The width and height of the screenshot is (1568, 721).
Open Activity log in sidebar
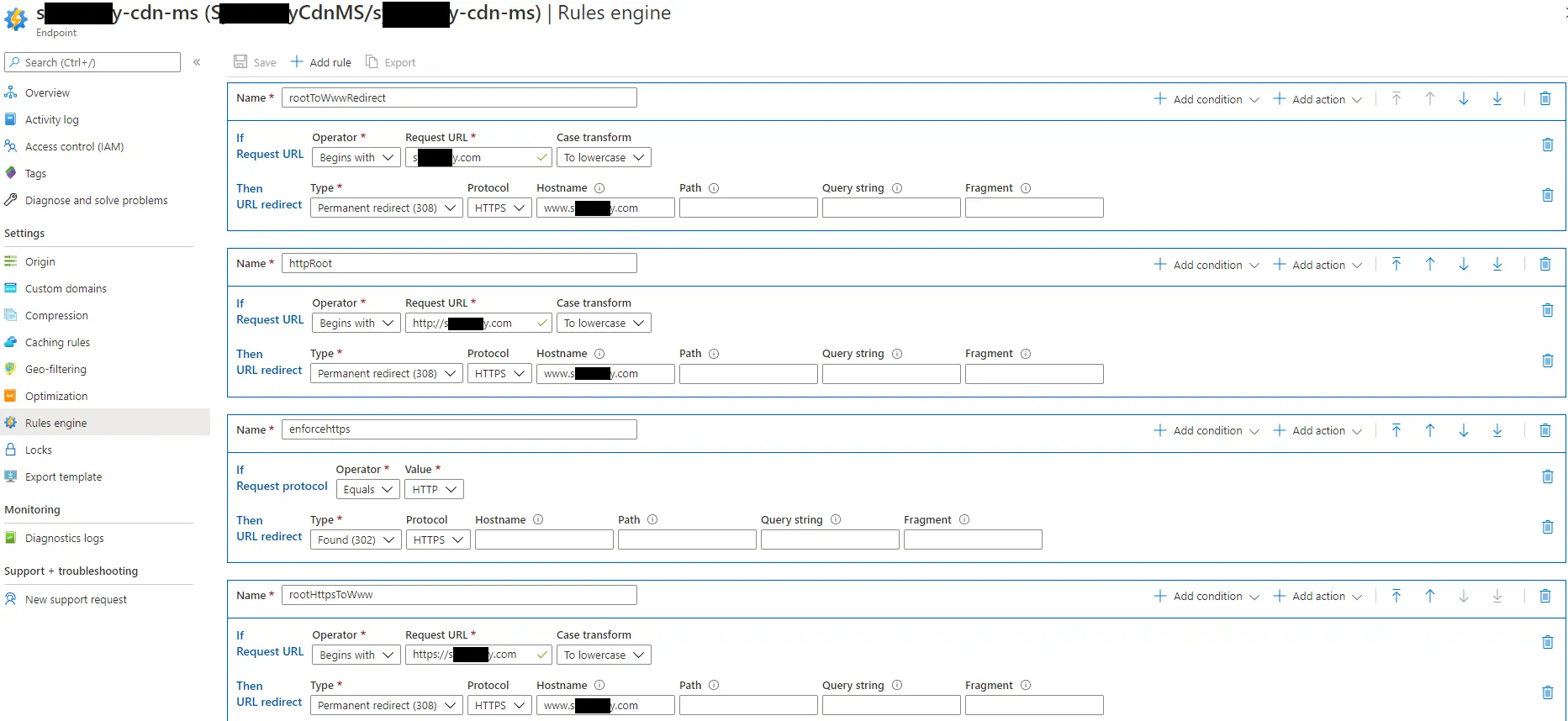(x=51, y=119)
